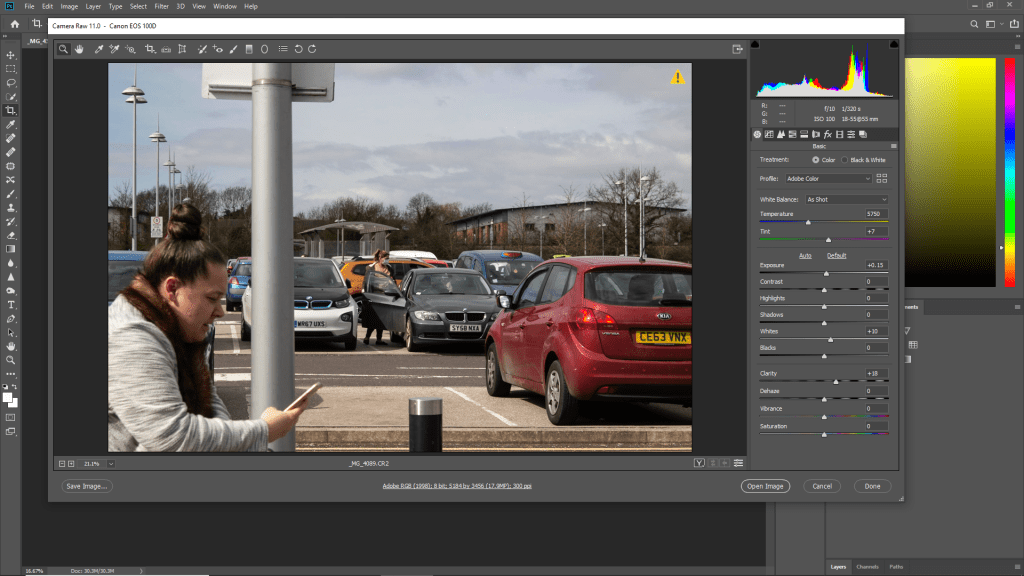1024x576 pixels.
Task: Select the Crop tool in Camera Raw
Action: (x=148, y=48)
